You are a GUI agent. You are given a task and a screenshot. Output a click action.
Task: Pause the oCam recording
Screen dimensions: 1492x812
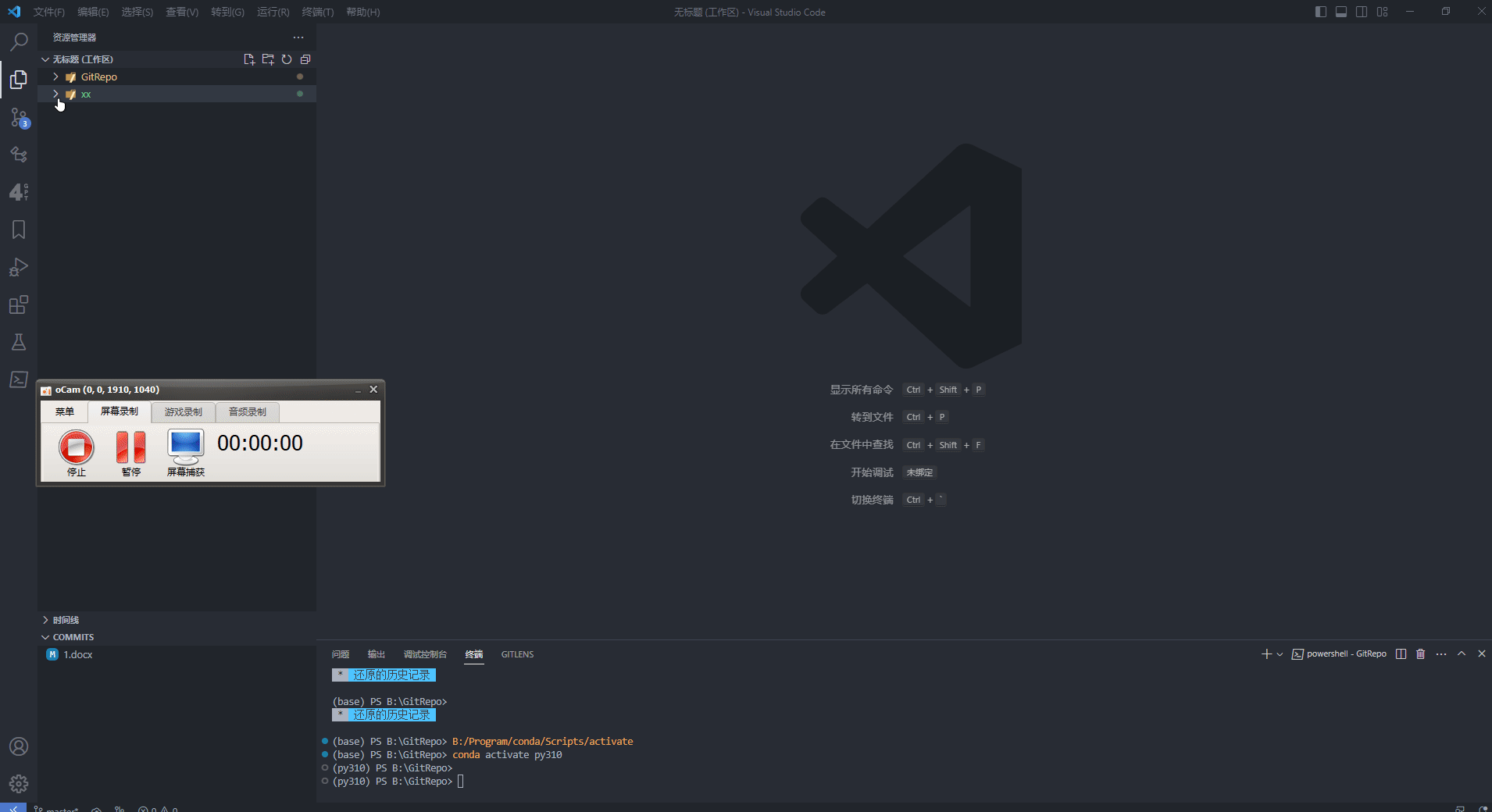tap(130, 448)
